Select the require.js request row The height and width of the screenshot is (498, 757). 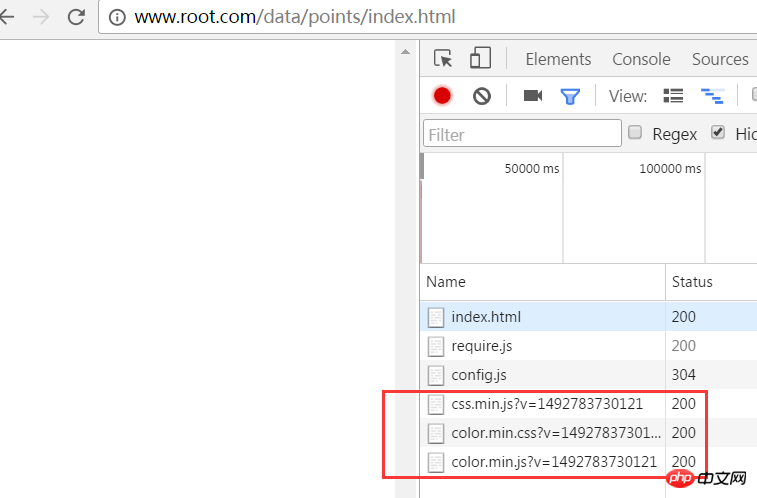click(x=589, y=346)
